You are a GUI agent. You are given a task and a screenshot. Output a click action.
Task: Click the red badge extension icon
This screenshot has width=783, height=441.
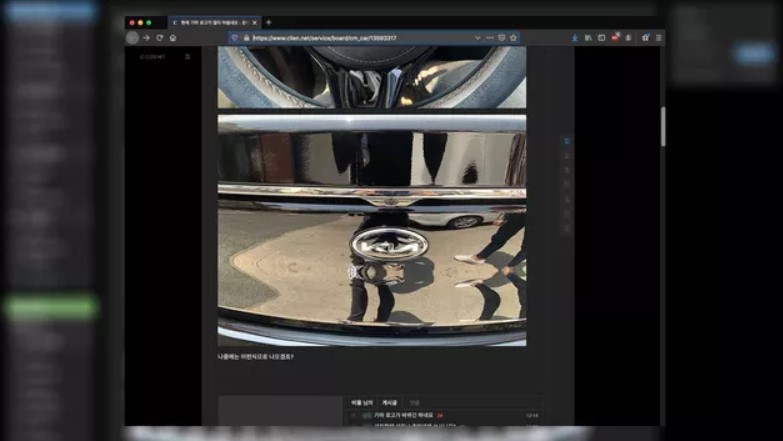click(615, 38)
